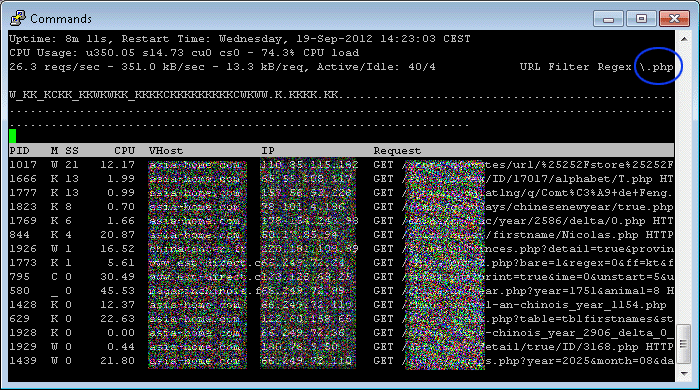This screenshot has height=390, width=700.
Task: Click the IP column header
Action: coord(268,150)
